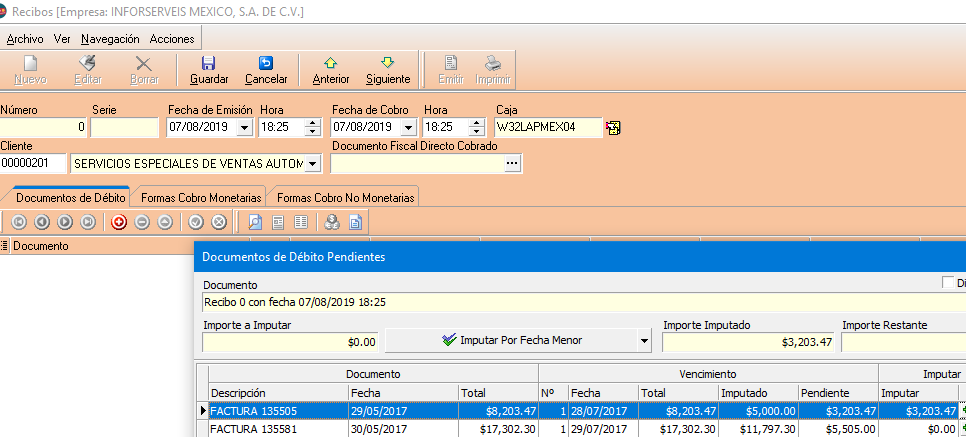This screenshot has width=966, height=437.
Task: Click the coins icon in grid toolbar
Action: coord(331,222)
